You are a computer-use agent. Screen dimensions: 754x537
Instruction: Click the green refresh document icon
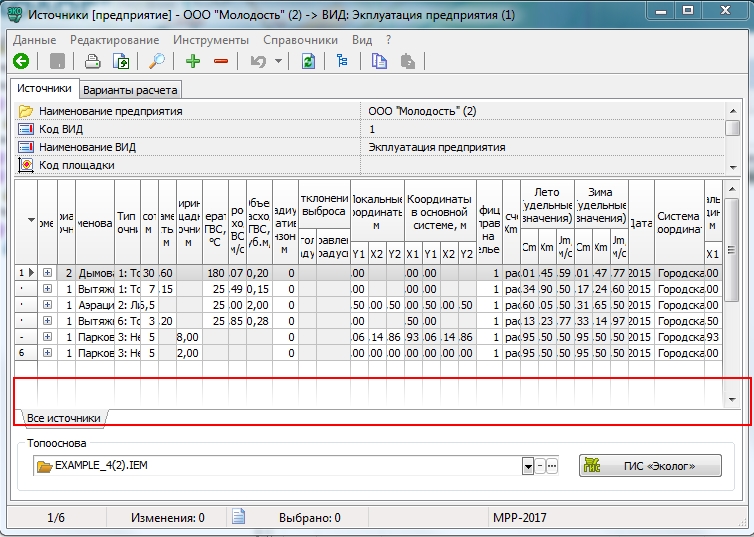tap(308, 61)
